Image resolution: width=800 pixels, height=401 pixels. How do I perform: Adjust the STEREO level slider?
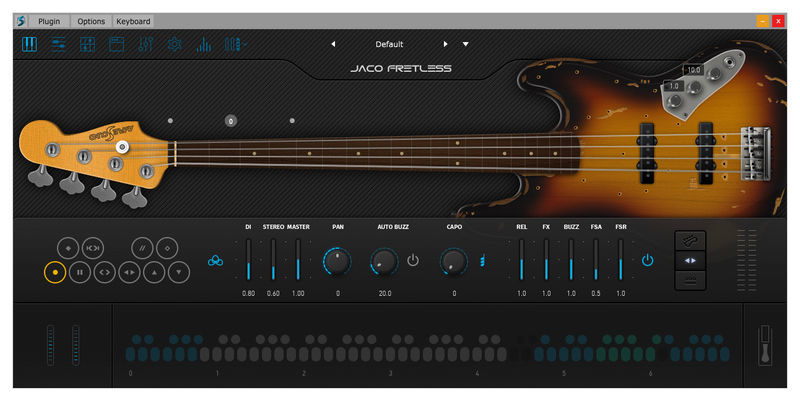[273, 259]
